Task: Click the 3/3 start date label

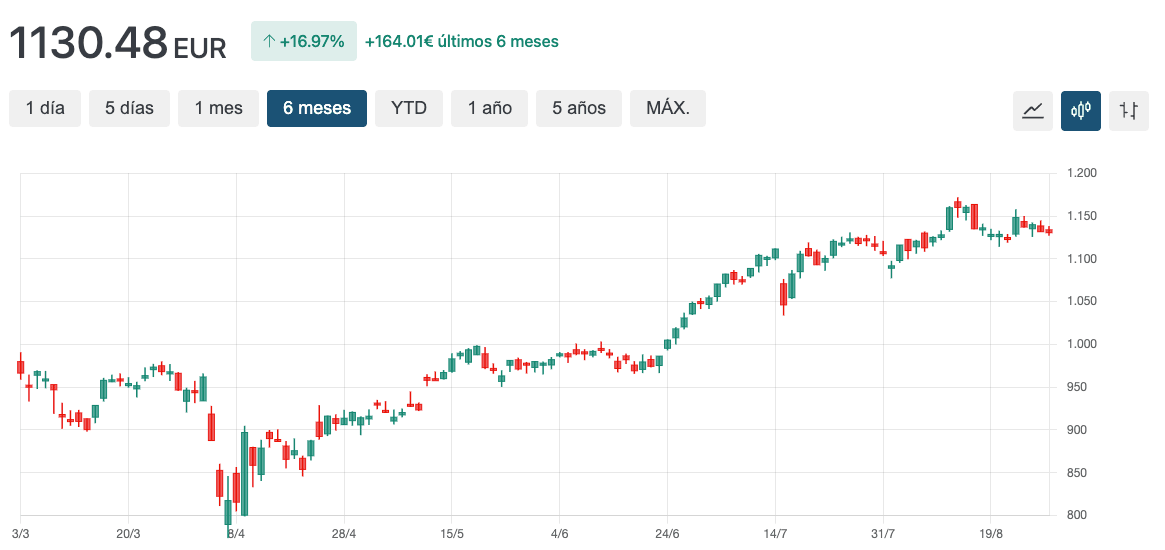Action: [21, 534]
